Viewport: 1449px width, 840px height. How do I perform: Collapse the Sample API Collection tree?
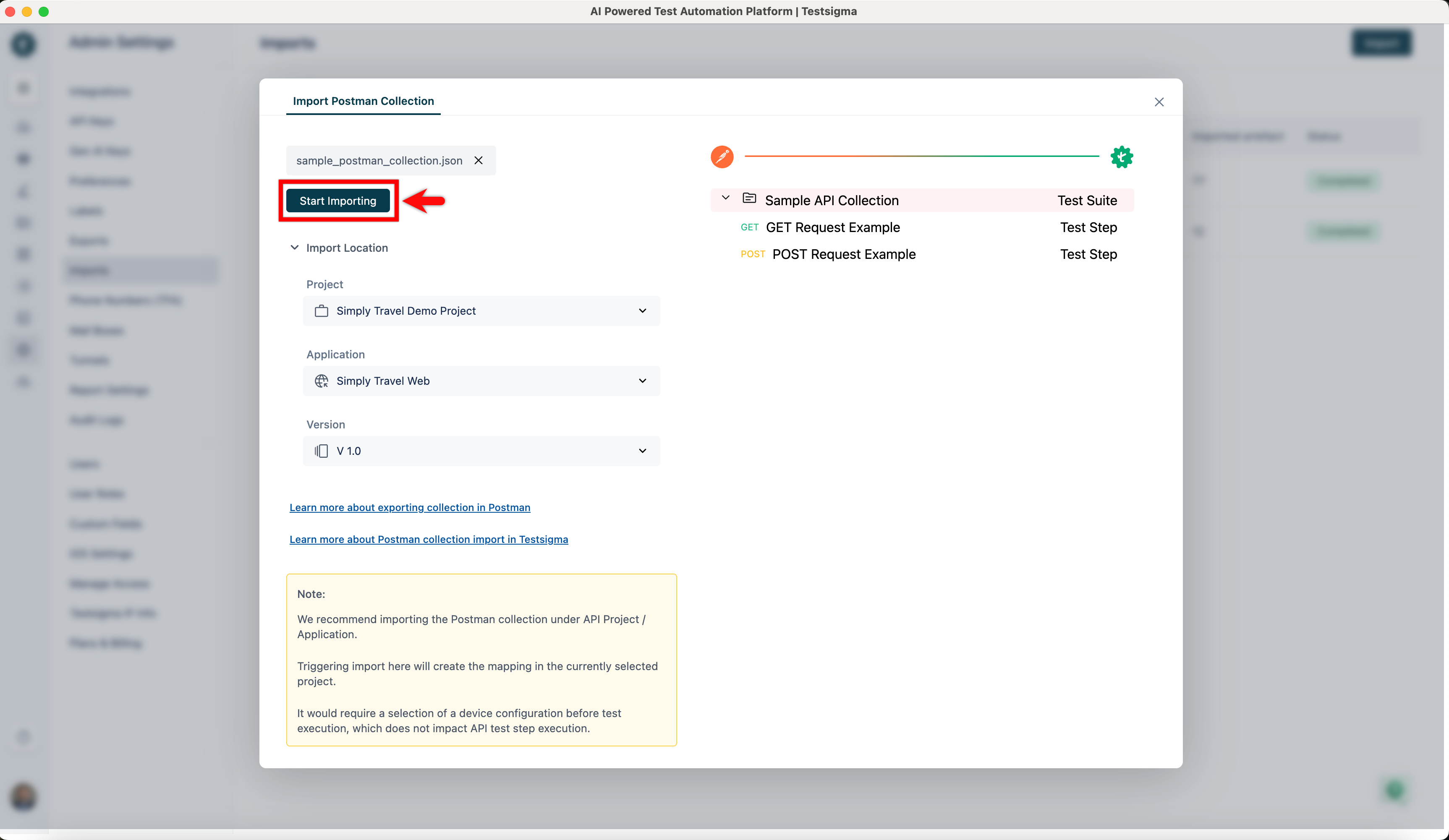click(725, 198)
